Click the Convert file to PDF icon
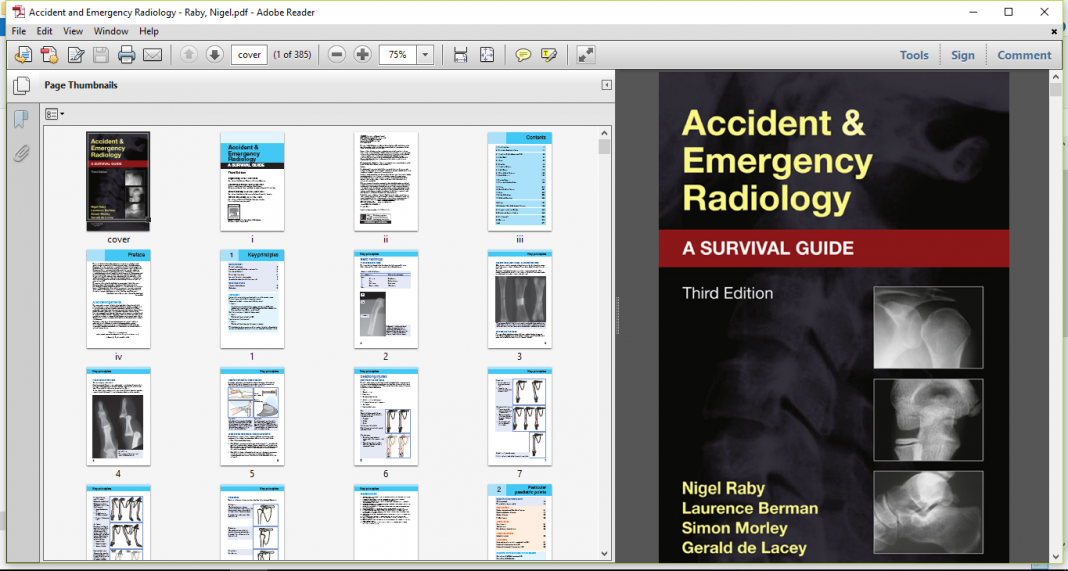Image resolution: width=1068 pixels, height=571 pixels. [x=49, y=55]
